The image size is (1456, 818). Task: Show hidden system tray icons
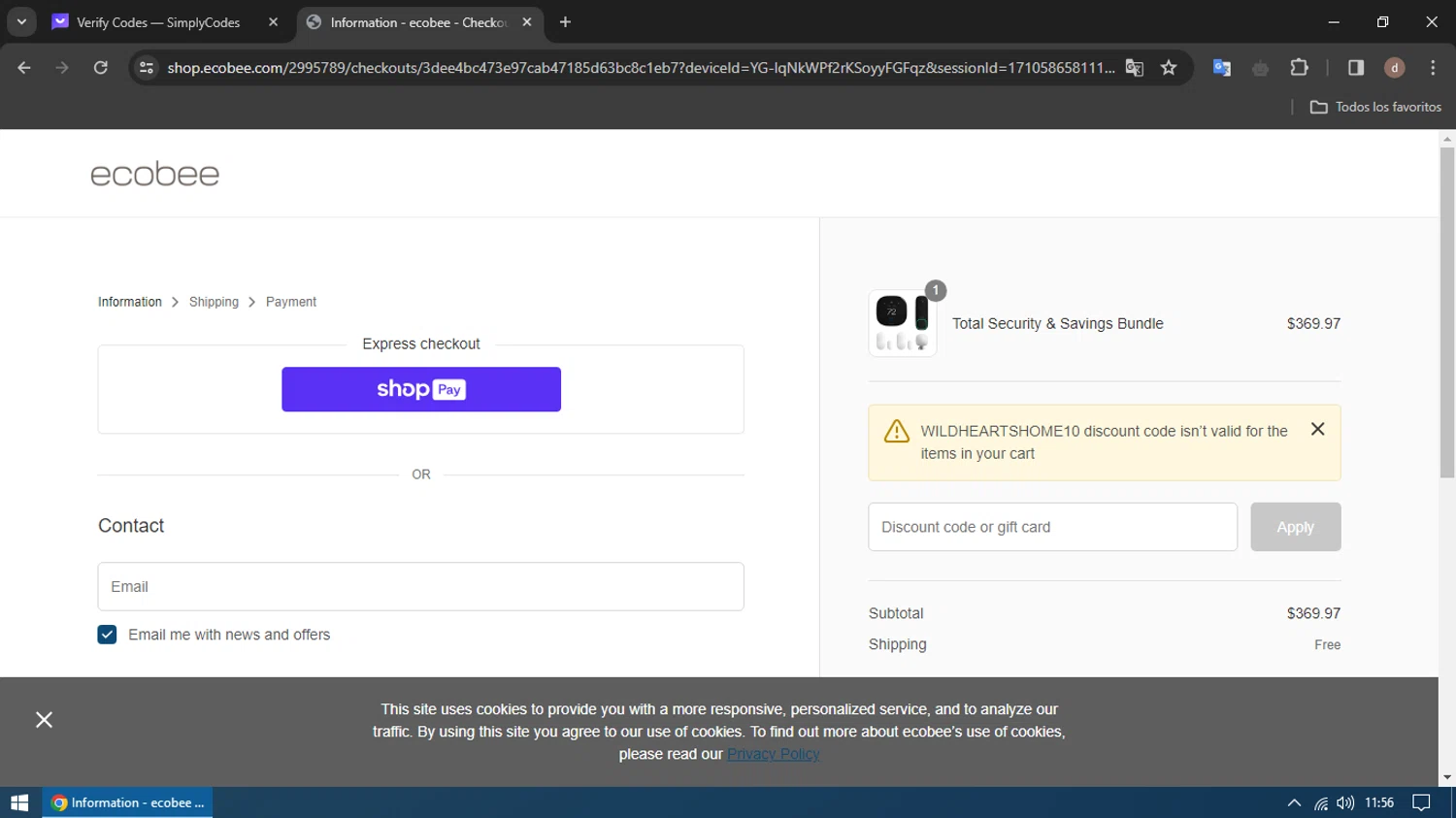coord(1294,802)
